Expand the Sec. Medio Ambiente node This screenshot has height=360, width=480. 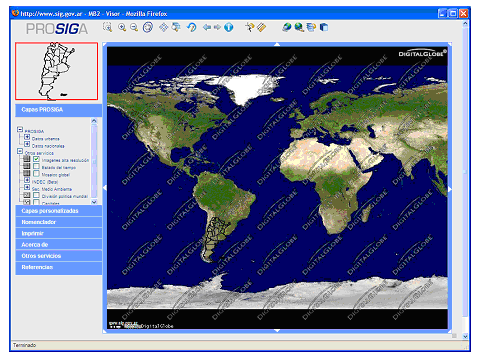click(x=27, y=187)
